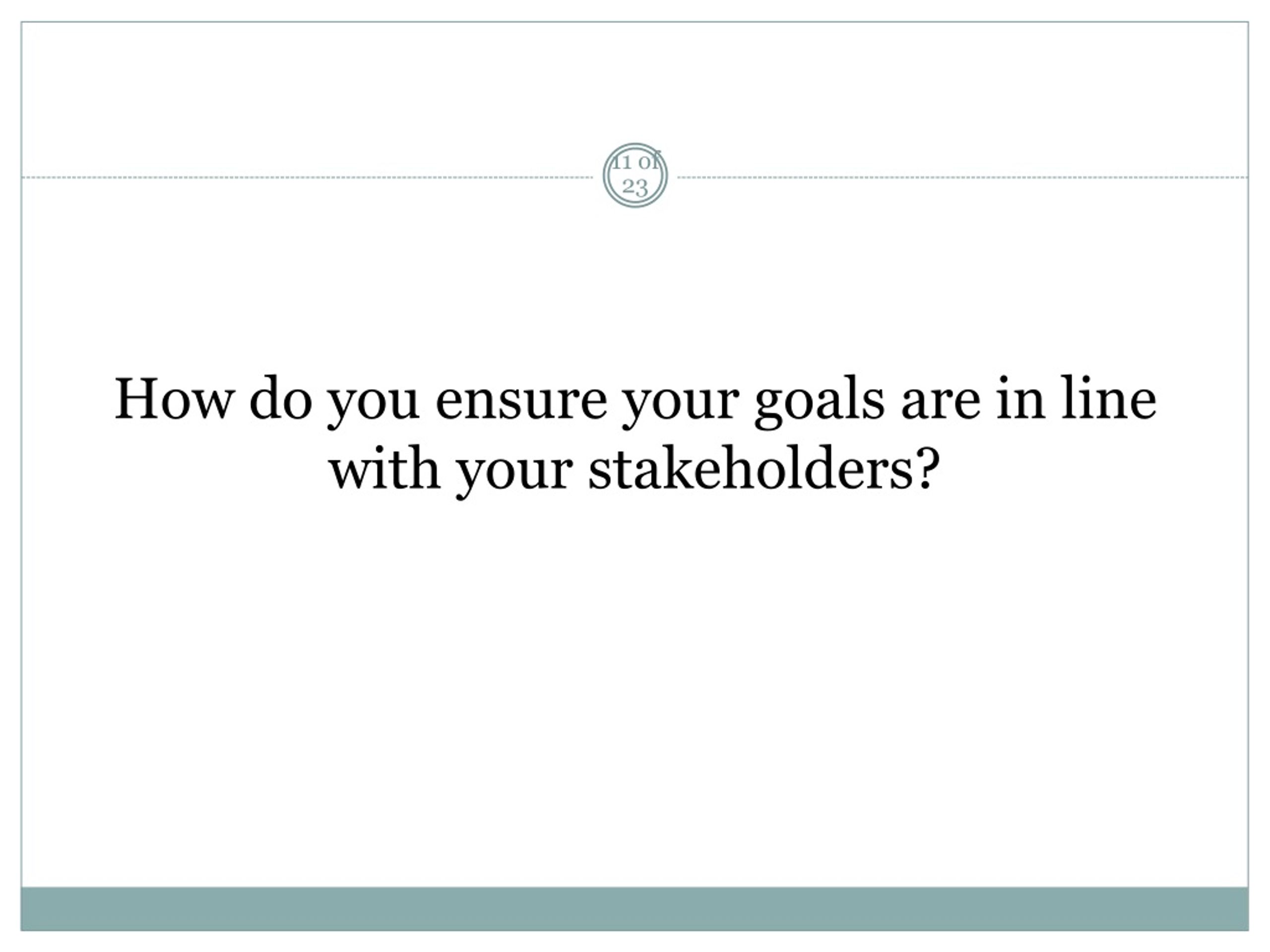Click the word 'with' starting the second row
This screenshot has width=1270, height=952.
(384, 470)
